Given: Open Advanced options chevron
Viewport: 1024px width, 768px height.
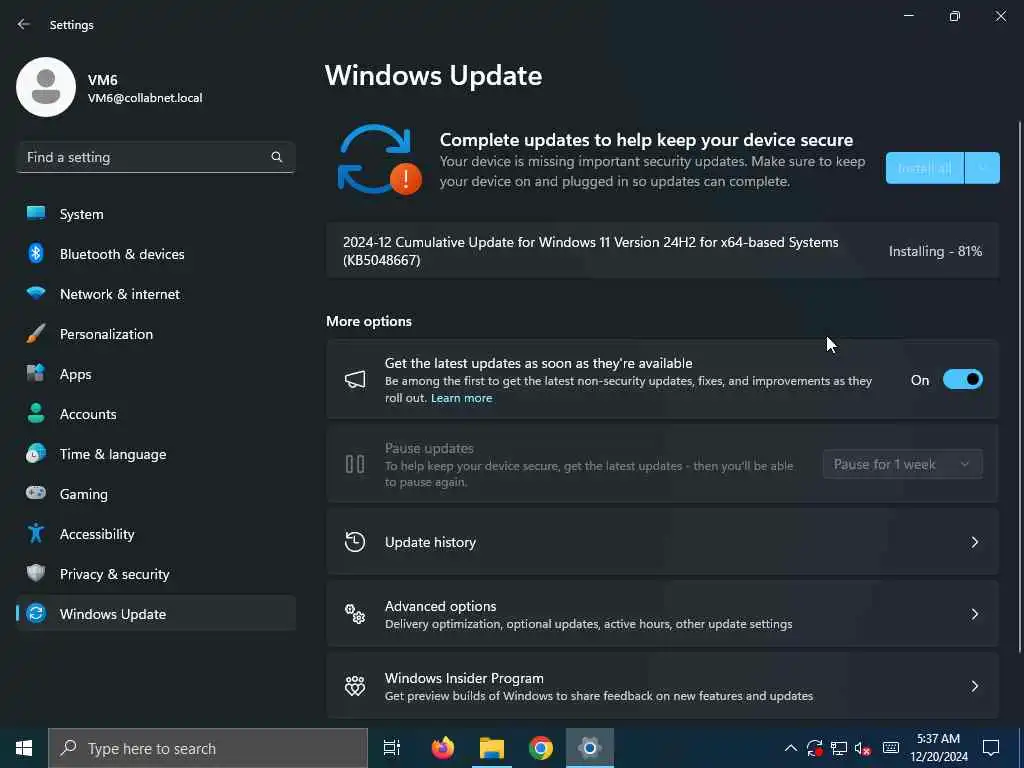Looking at the screenshot, I should pos(974,614).
